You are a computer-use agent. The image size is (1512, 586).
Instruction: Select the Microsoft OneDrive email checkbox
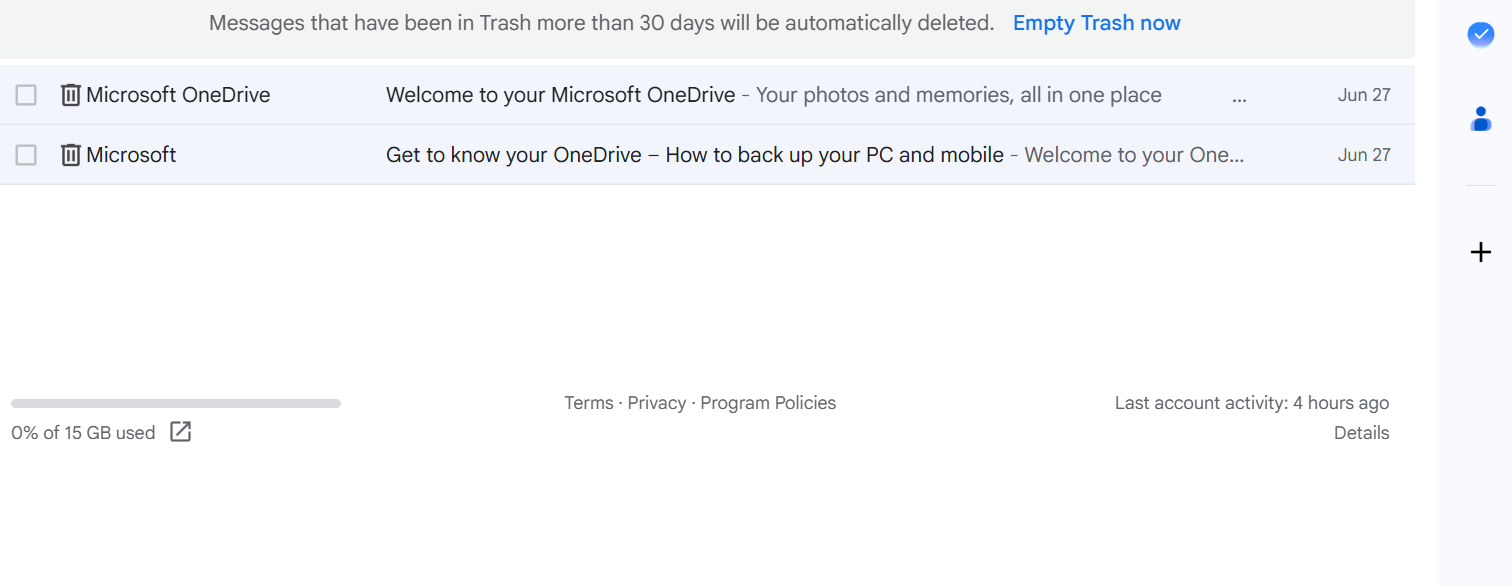tap(26, 95)
